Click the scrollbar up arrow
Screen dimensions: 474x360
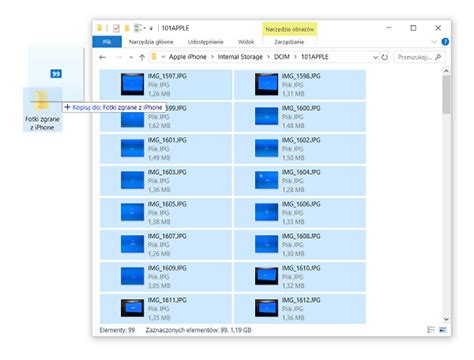[x=446, y=71]
